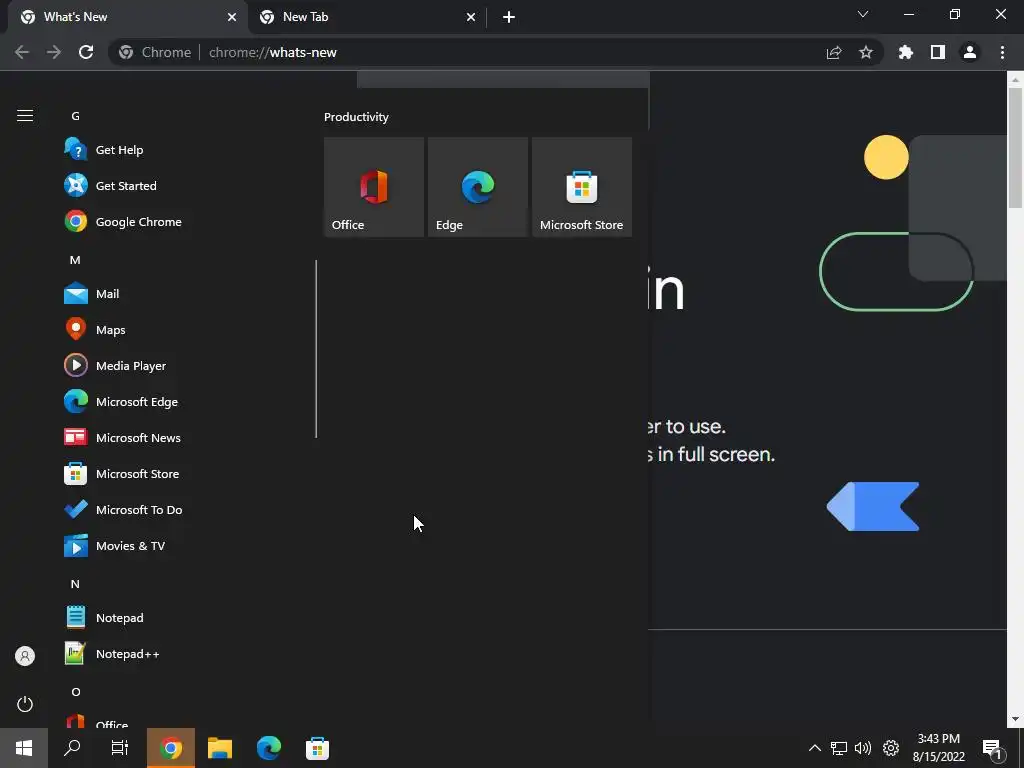Go forward in Chrome

pyautogui.click(x=54, y=52)
